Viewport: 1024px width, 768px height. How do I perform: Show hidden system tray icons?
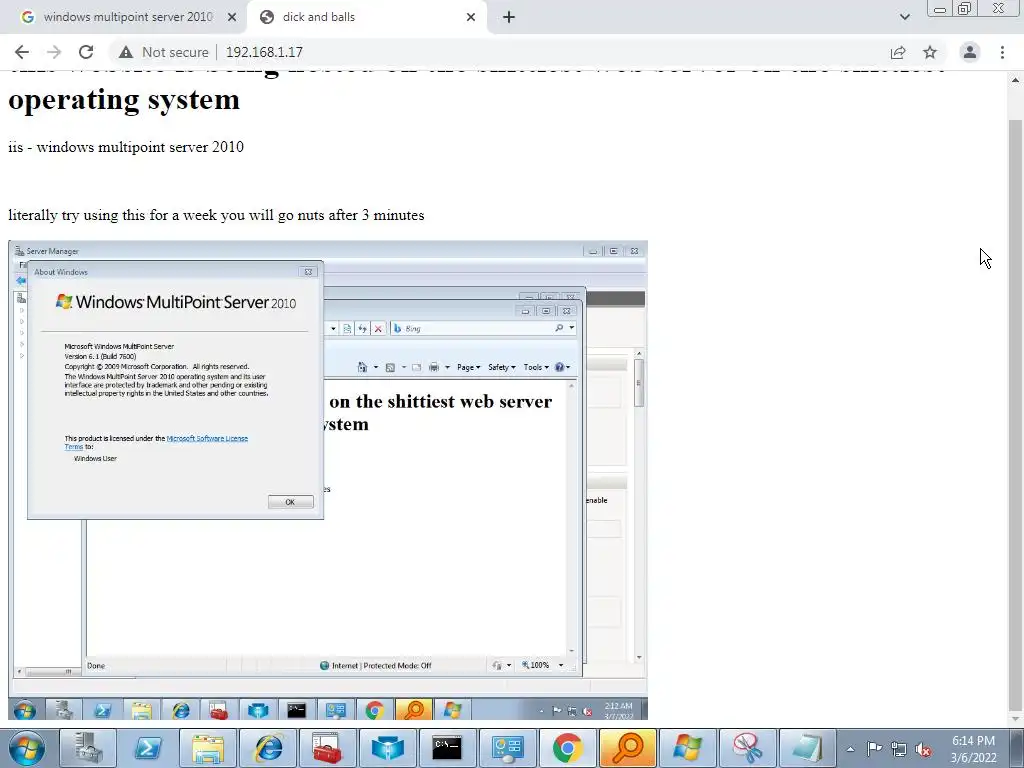click(850, 749)
